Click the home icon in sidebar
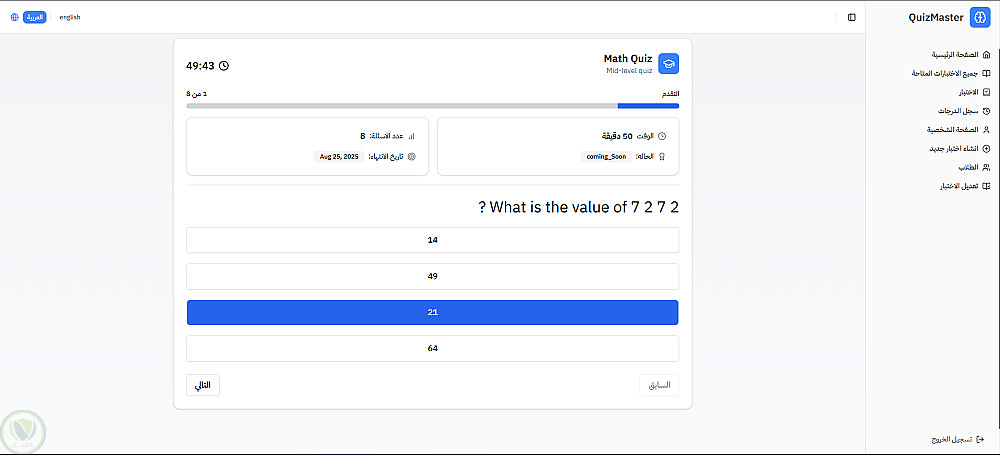Screen dimensions: 1000x455 point(987,54)
